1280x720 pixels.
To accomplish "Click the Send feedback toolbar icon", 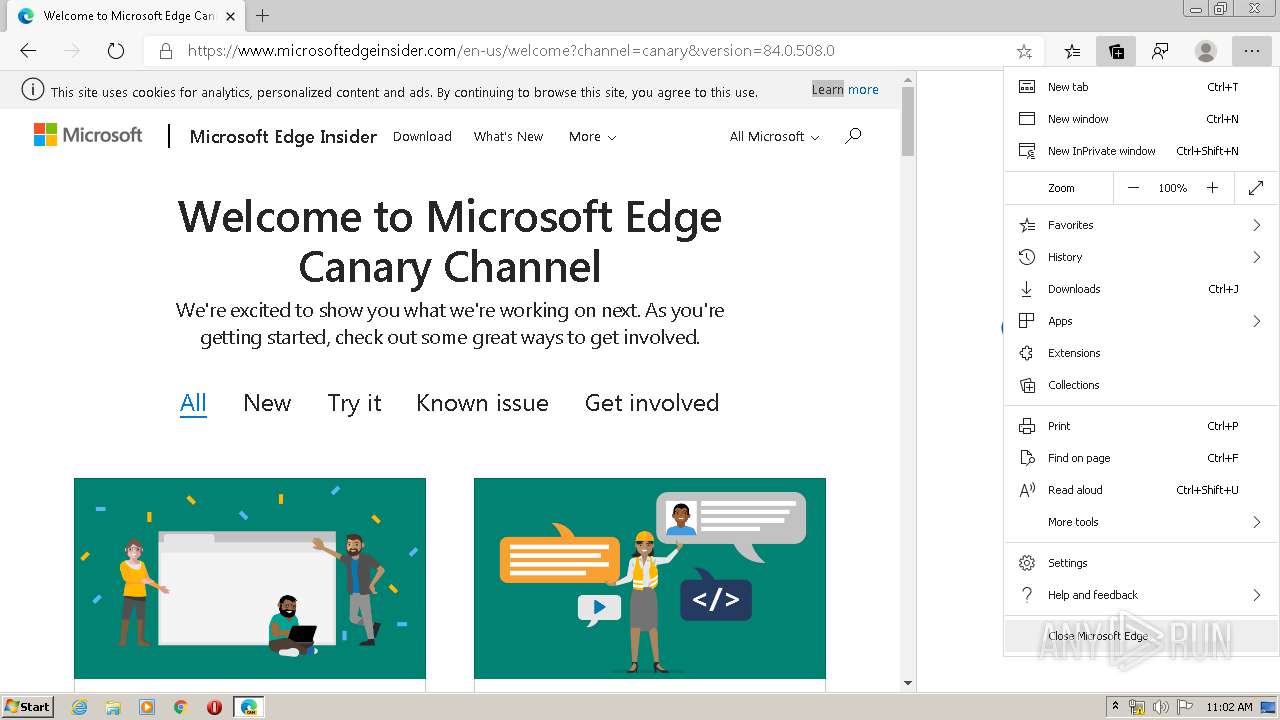I will click(x=1160, y=51).
